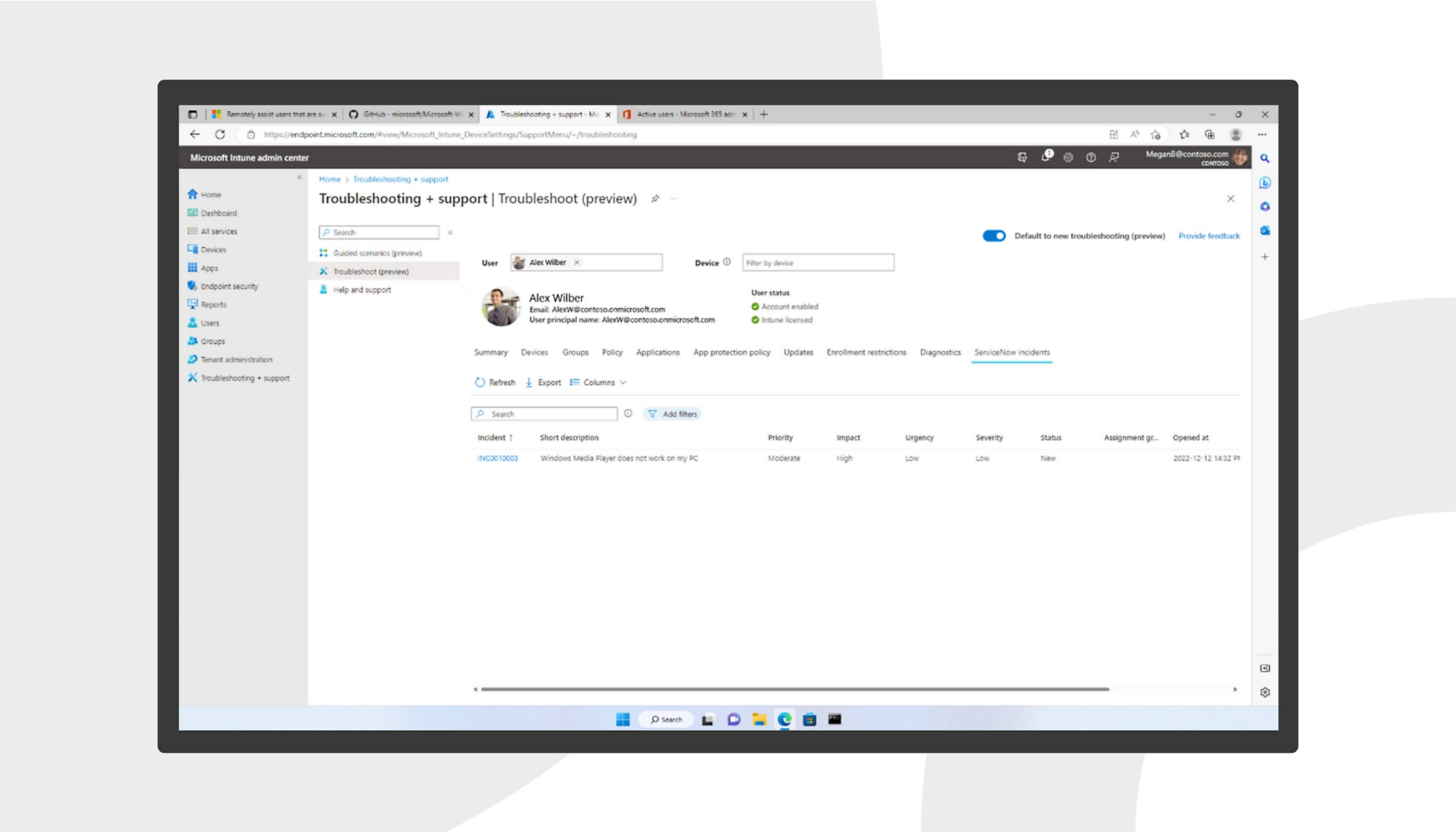Click the help question mark icon
Screen dimensions: 1456x832
pos(1091,157)
